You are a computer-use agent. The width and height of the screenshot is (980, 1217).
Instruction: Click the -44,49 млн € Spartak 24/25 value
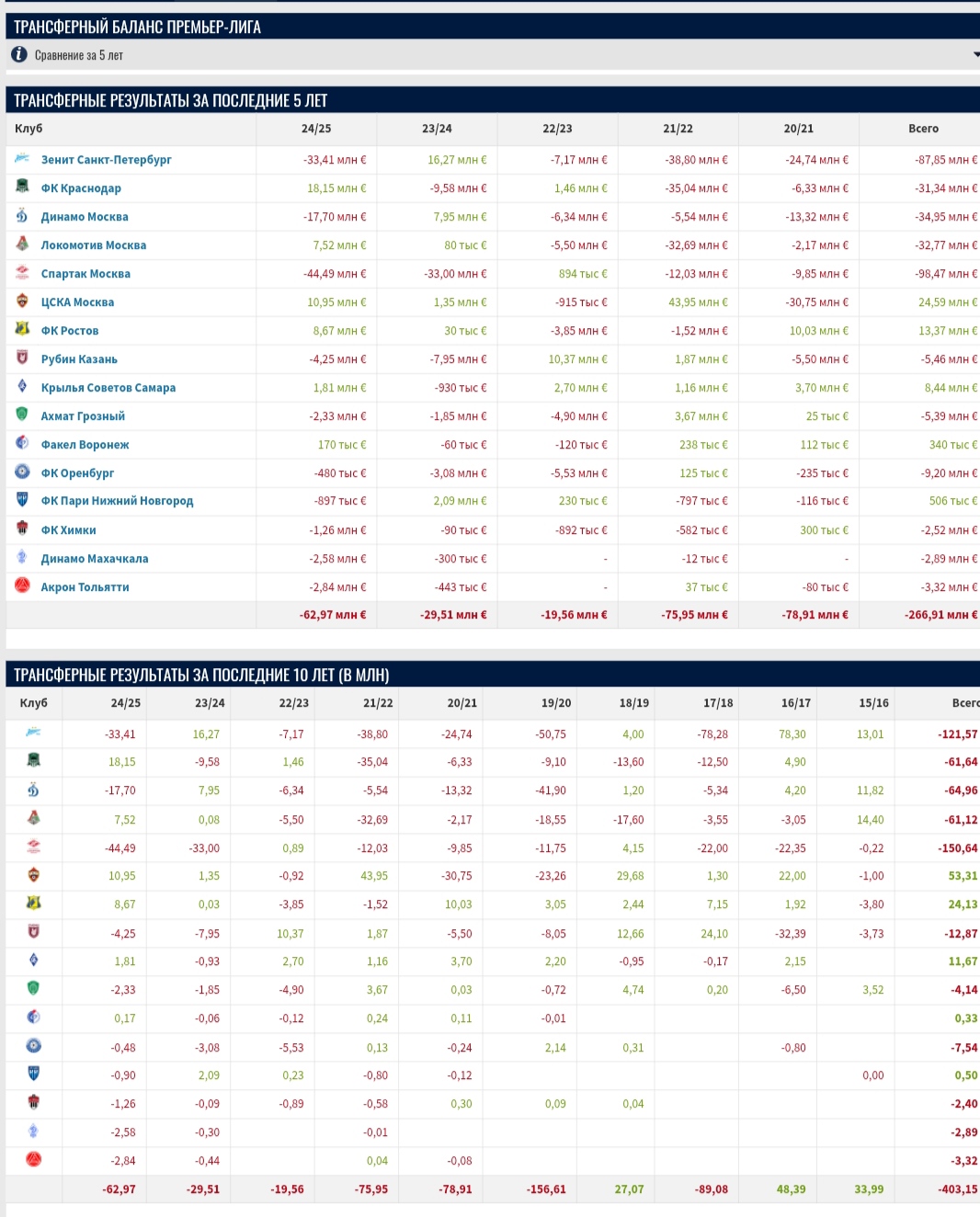point(335,274)
